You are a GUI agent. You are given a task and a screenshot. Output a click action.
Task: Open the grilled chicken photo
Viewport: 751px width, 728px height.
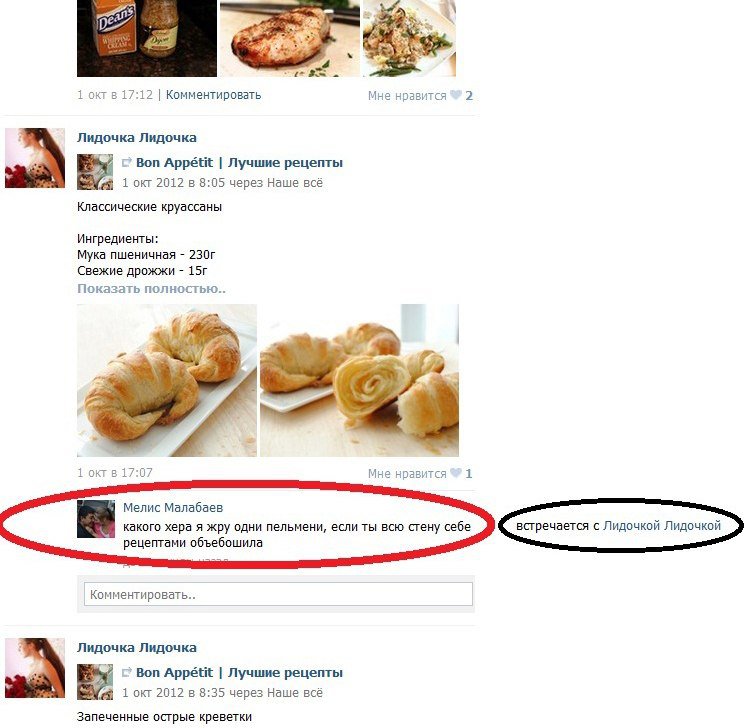[290, 38]
